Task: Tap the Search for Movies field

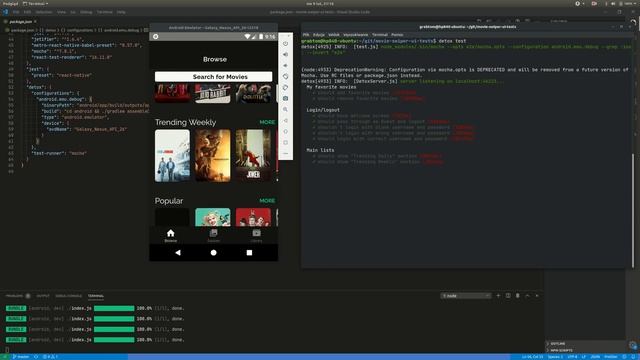Action: tap(213, 77)
